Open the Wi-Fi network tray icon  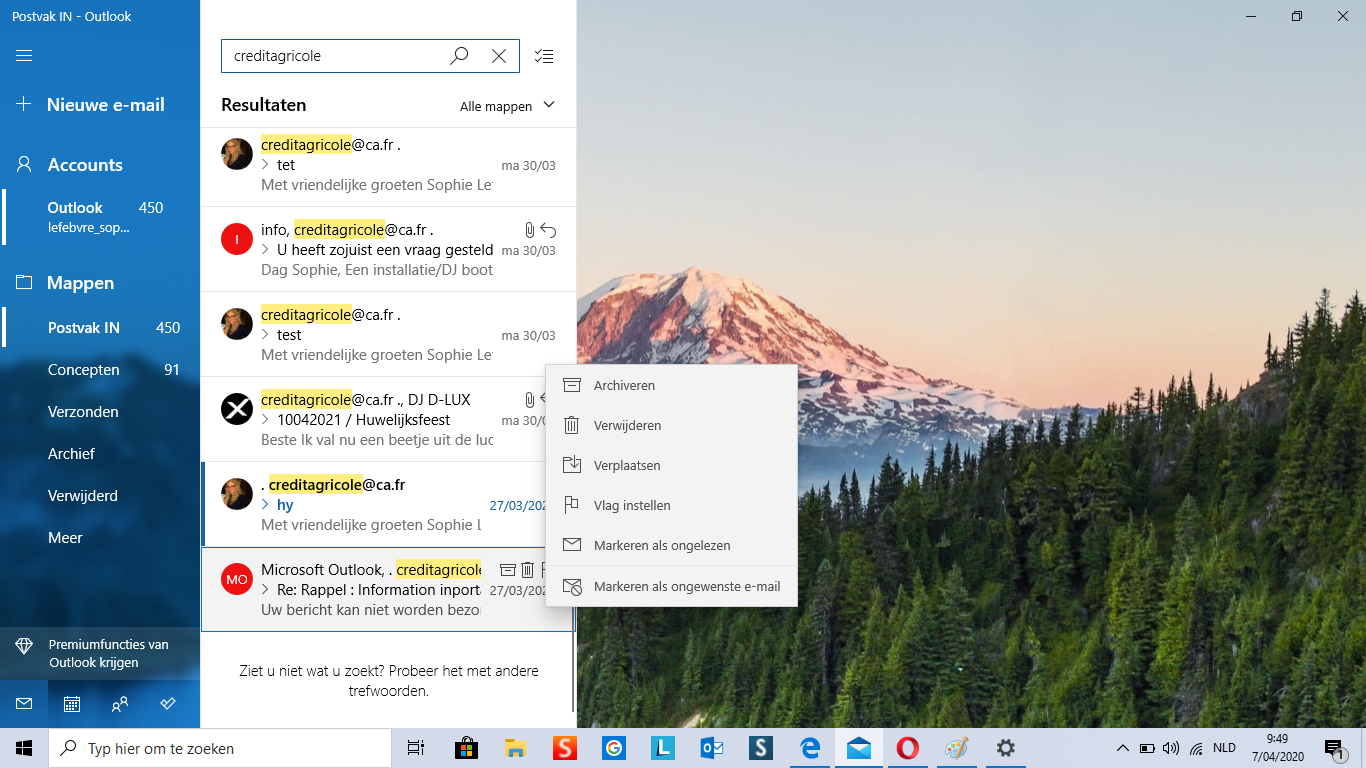tap(1196, 748)
